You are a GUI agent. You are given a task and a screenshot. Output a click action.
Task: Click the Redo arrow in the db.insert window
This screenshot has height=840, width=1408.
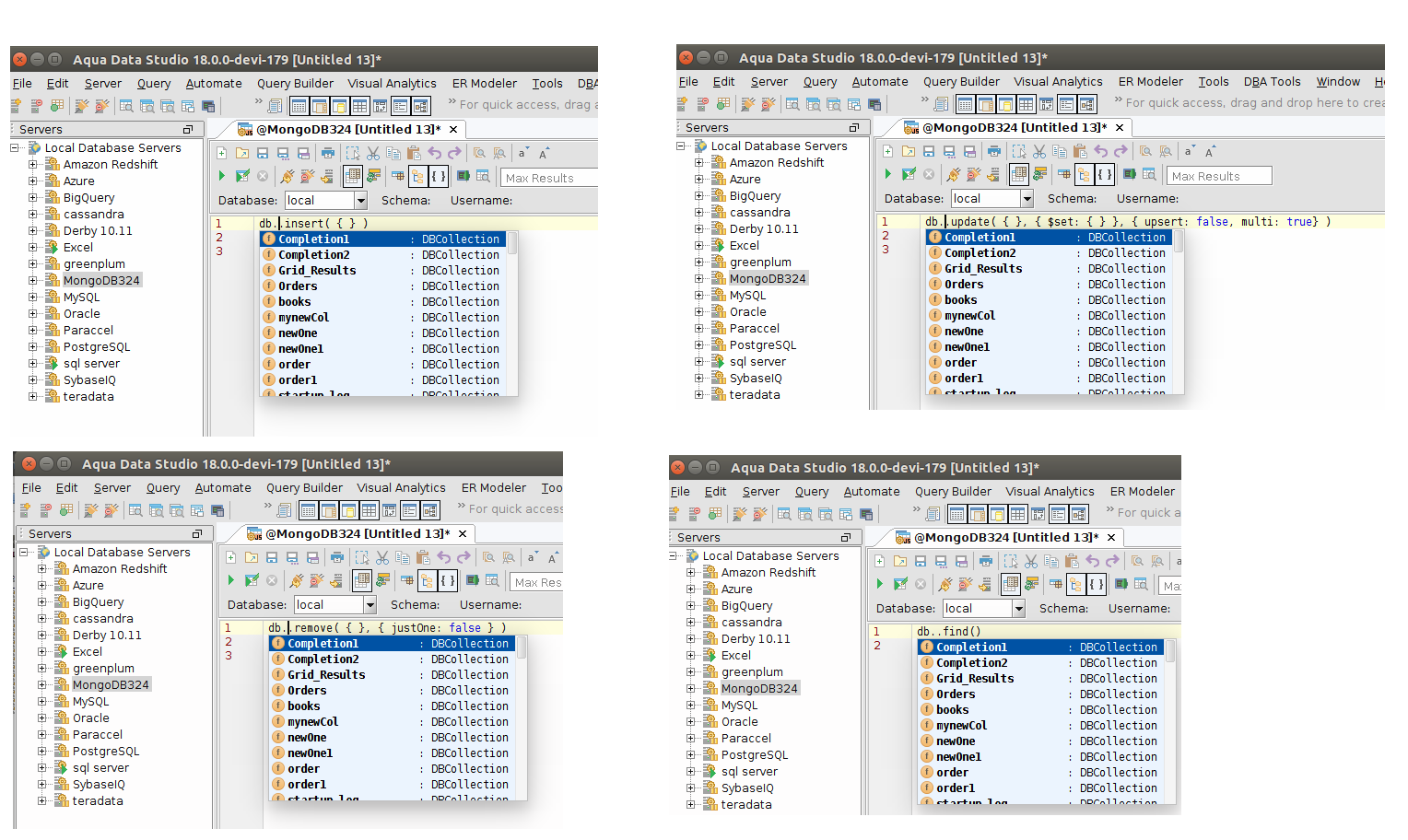pos(454,153)
